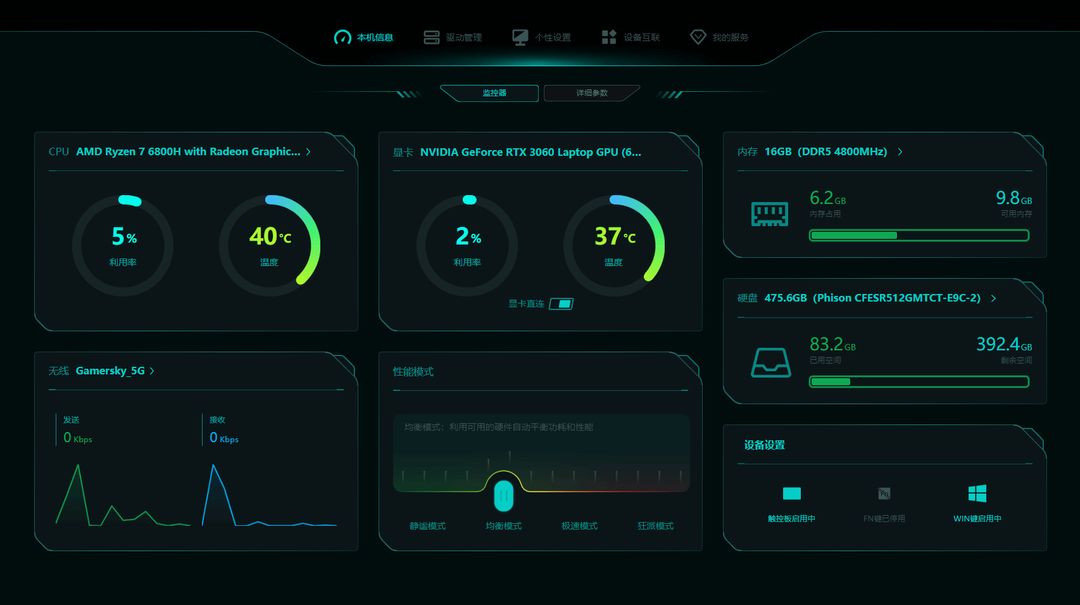Open the 个性设置 monitor icon
This screenshot has height=605, width=1080.
click(520, 37)
